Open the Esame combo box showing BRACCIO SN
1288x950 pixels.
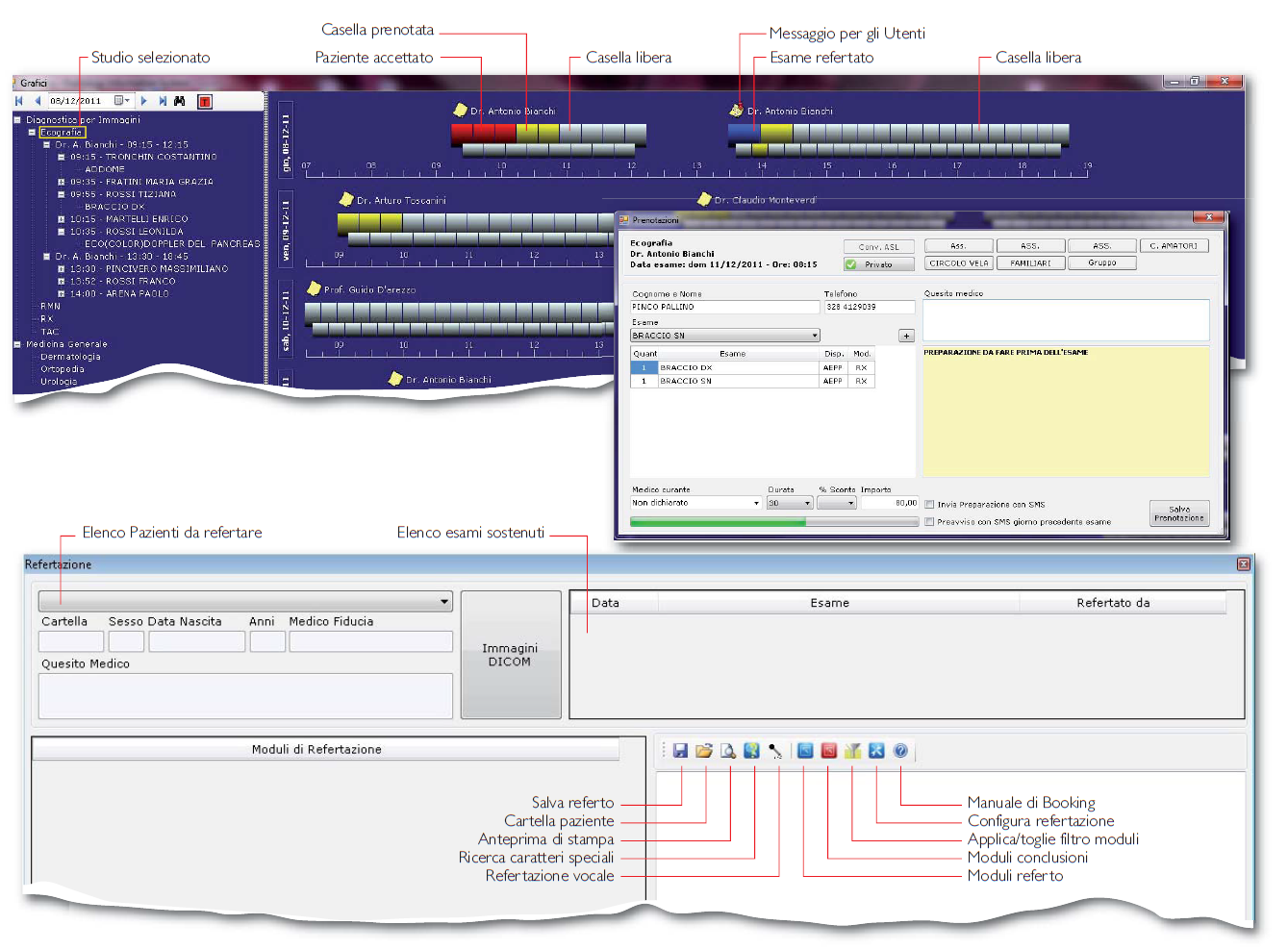coord(724,336)
